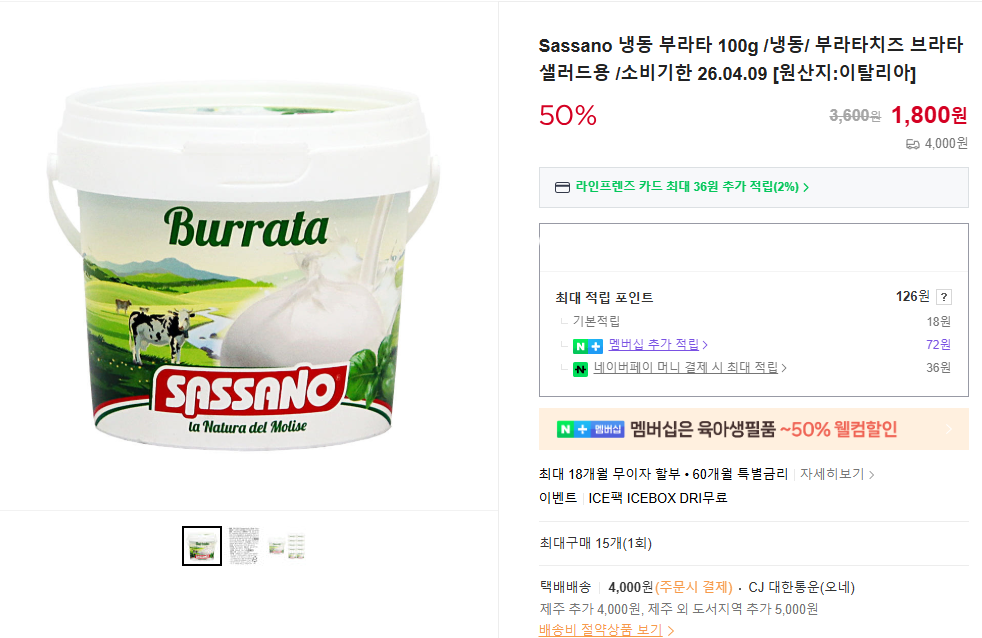Click 라인프렌즈 카드 최대 36원 추가 적립 link
The height and width of the screenshot is (638, 982).
tap(687, 187)
